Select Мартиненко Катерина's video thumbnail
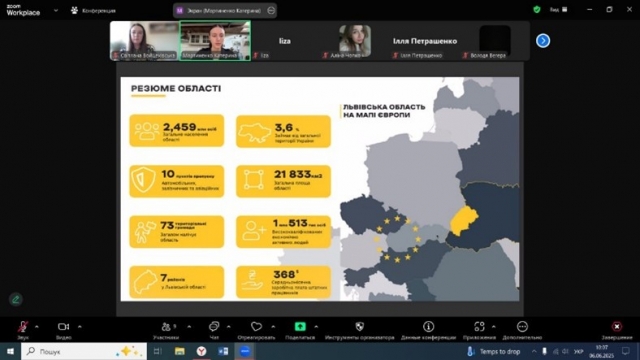Screen dimensions: 640x360 click(215, 41)
